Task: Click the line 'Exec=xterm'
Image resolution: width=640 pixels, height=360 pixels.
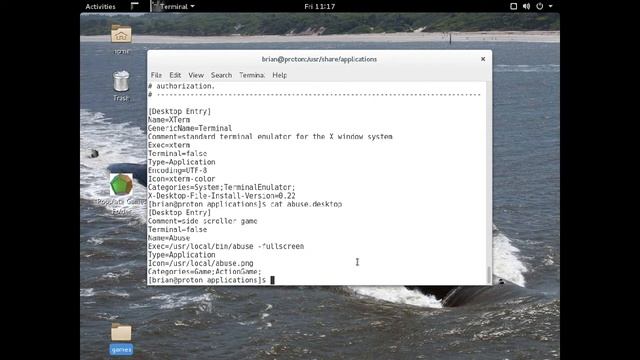Action: pyautogui.click(x=169, y=145)
